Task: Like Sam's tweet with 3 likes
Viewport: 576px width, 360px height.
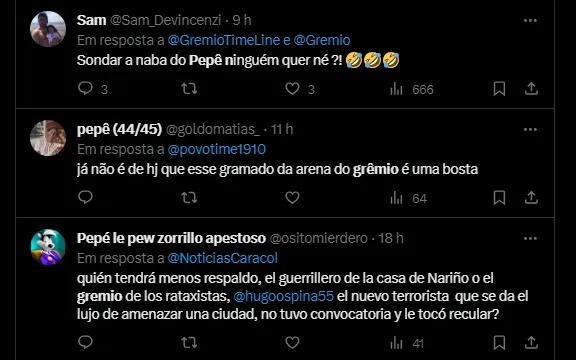Action: tap(292, 89)
